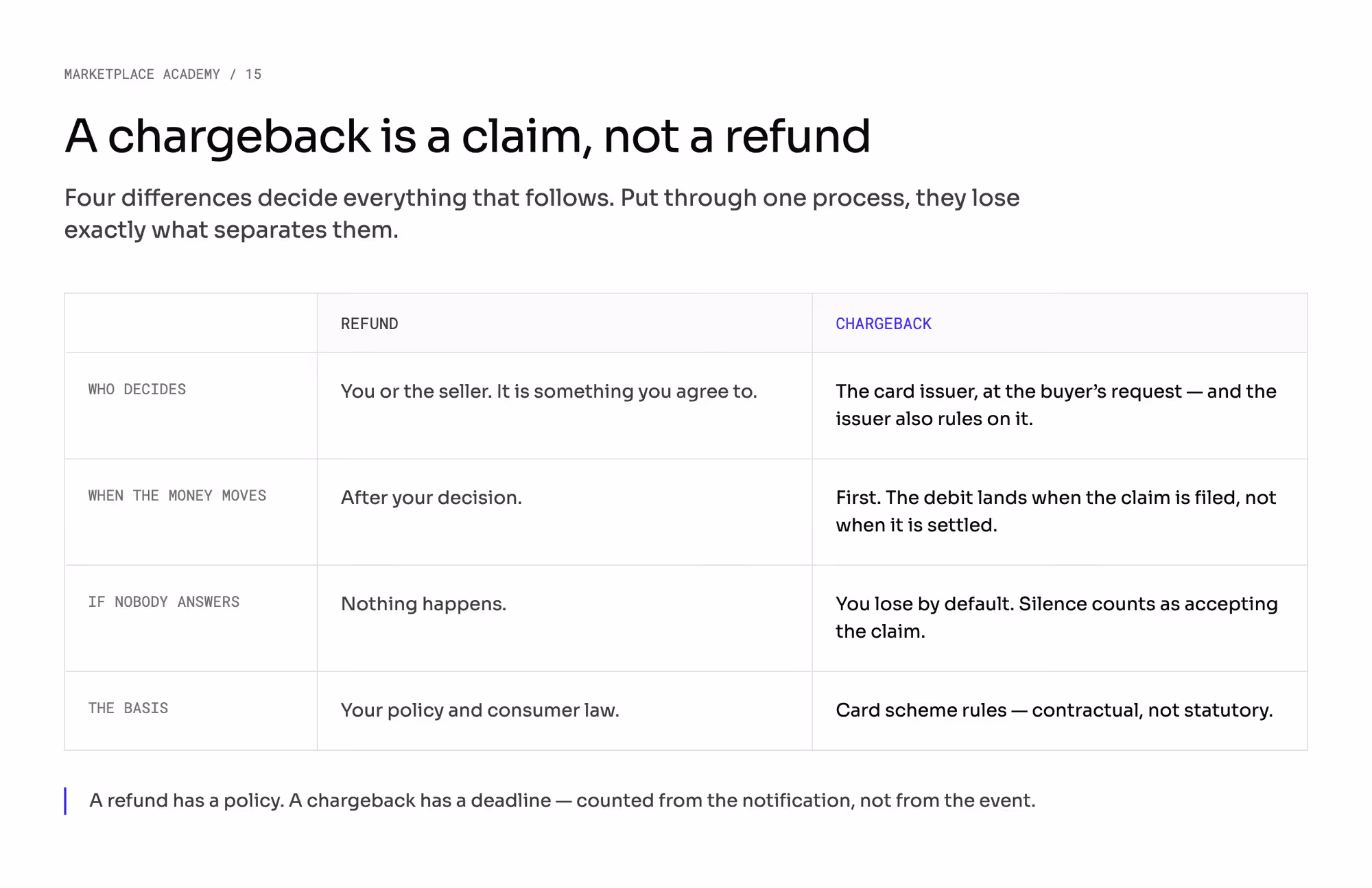Click the 'Your policy and consumer law' cell
The image size is (1372, 888).
[565, 711]
